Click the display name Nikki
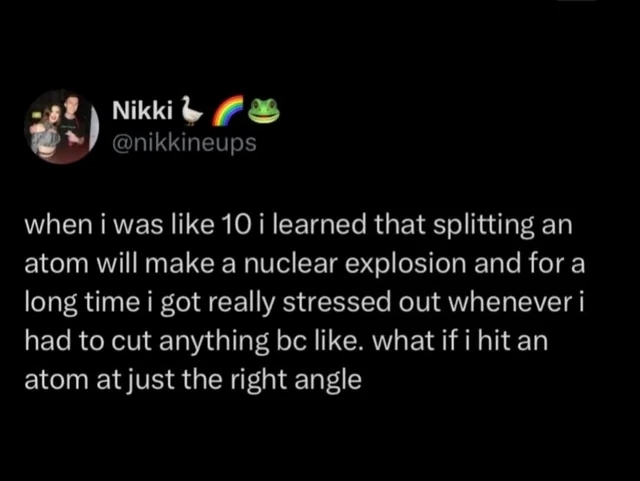The image size is (640, 481). 142,111
